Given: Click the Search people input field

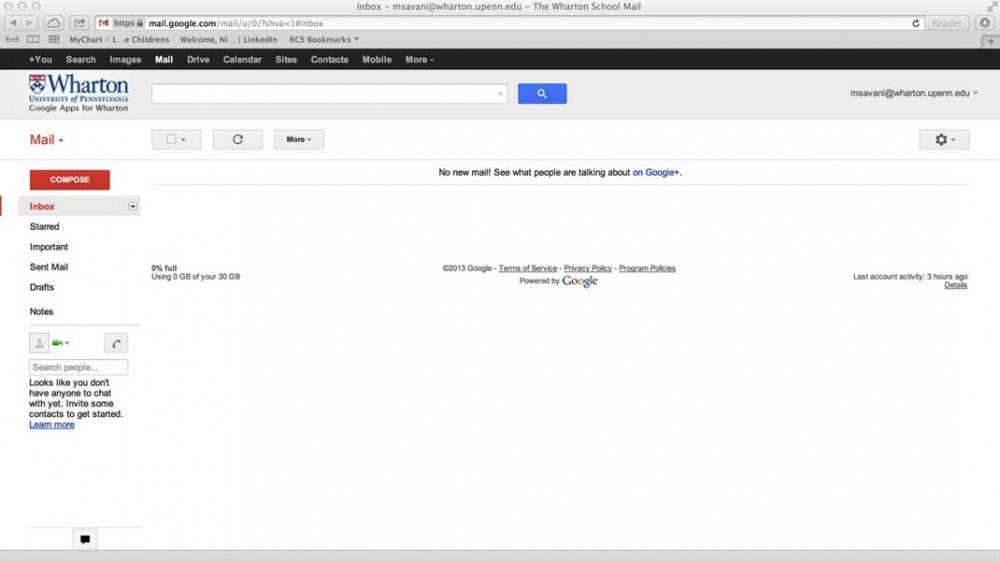Looking at the screenshot, I should click(x=78, y=368).
